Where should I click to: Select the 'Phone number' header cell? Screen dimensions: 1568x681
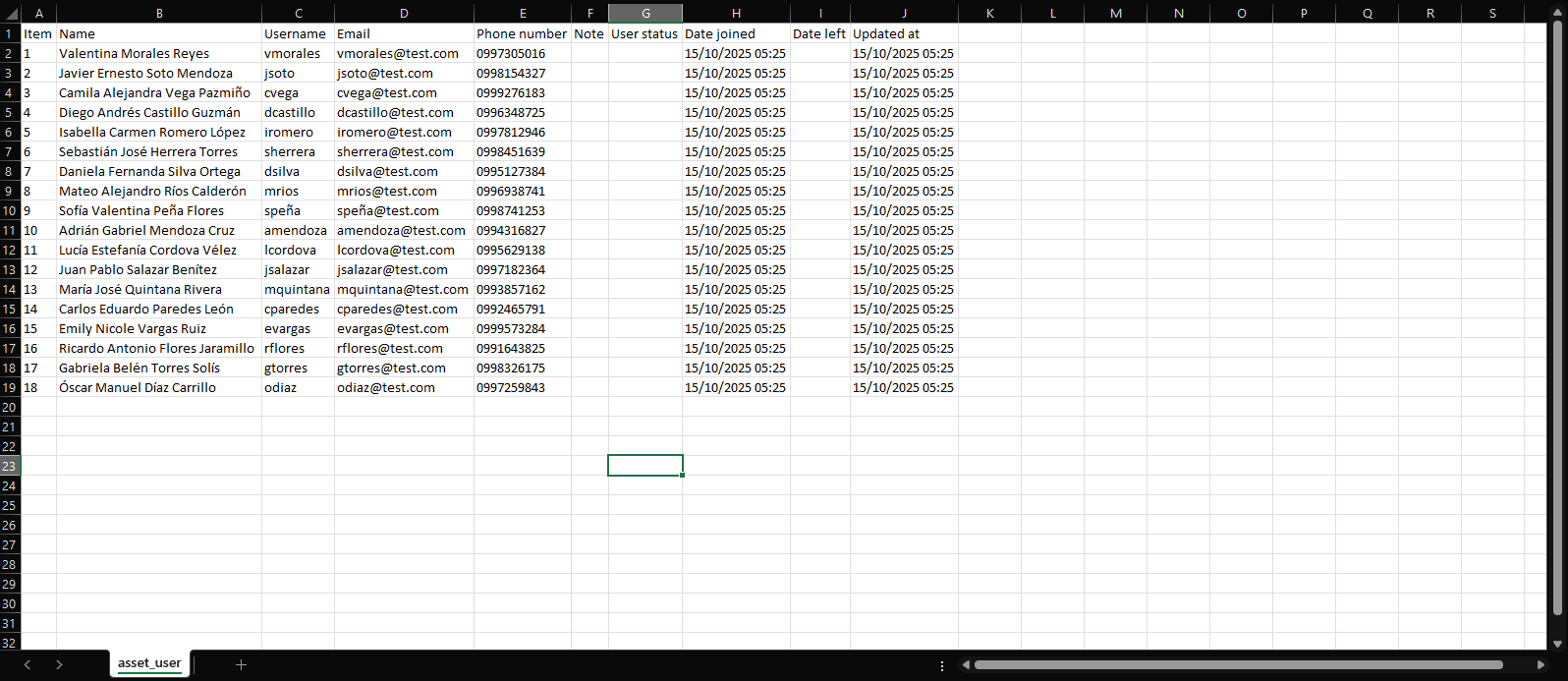click(522, 33)
